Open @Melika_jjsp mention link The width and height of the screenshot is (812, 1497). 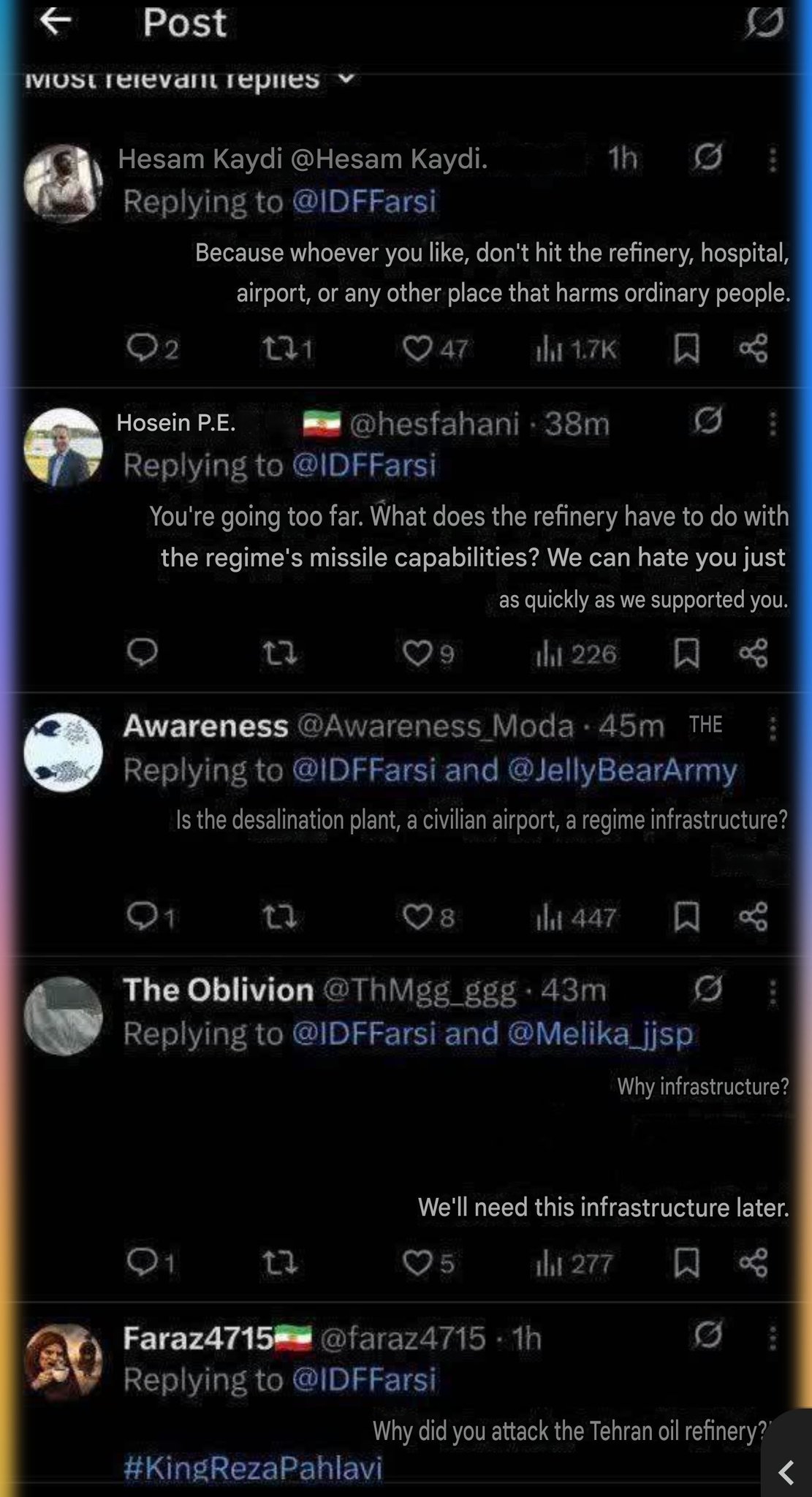click(x=600, y=1034)
